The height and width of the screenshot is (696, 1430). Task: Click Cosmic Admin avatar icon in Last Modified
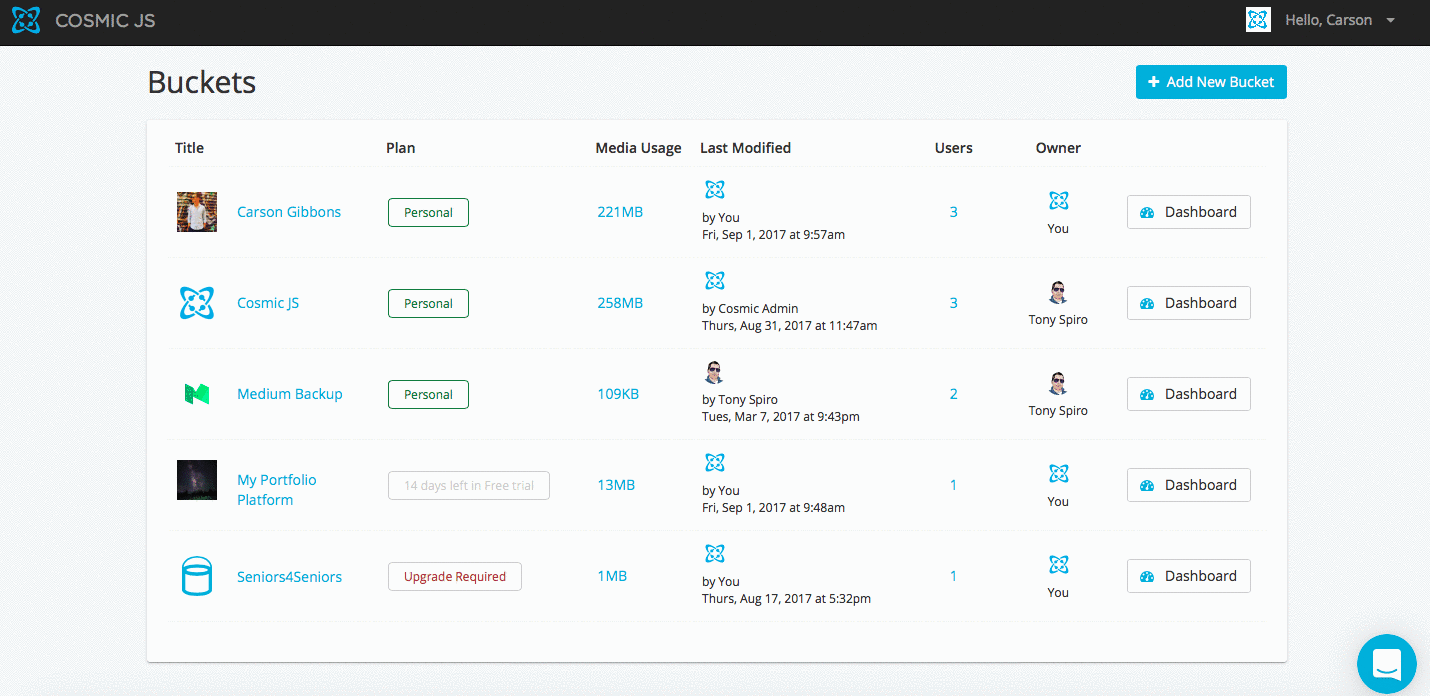click(x=714, y=281)
